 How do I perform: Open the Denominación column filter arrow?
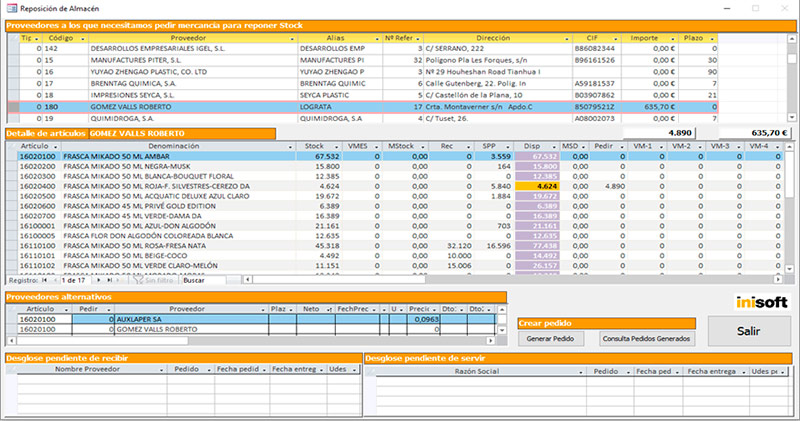pos(290,147)
